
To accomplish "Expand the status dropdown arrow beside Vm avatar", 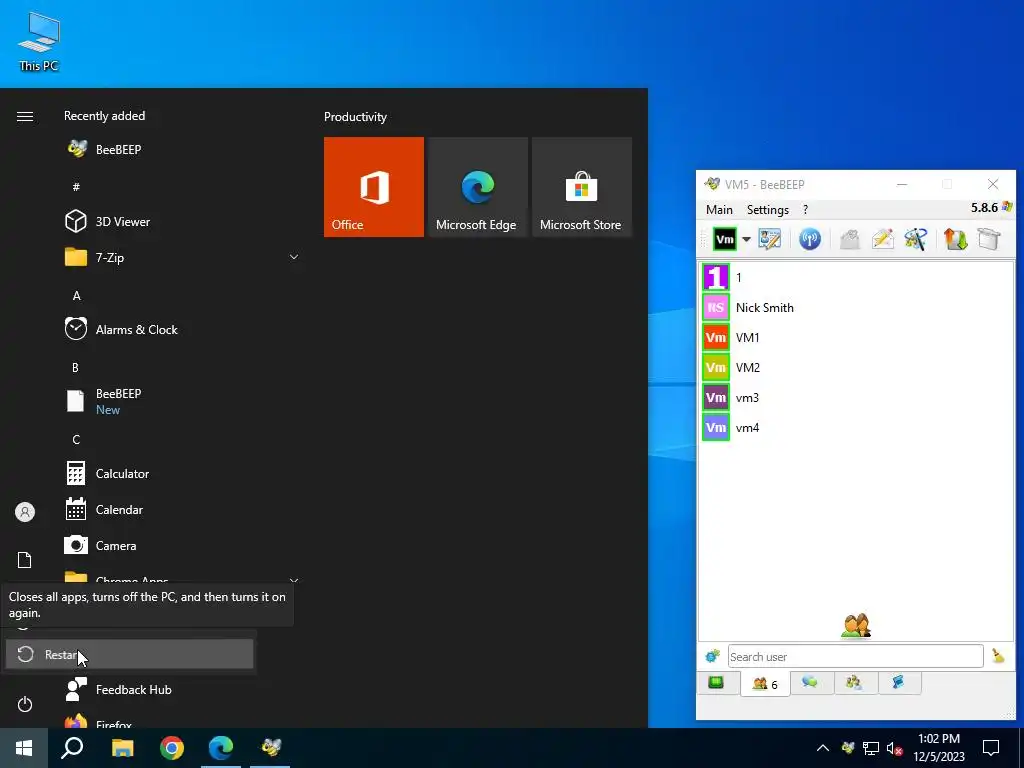I will pyautogui.click(x=746, y=239).
